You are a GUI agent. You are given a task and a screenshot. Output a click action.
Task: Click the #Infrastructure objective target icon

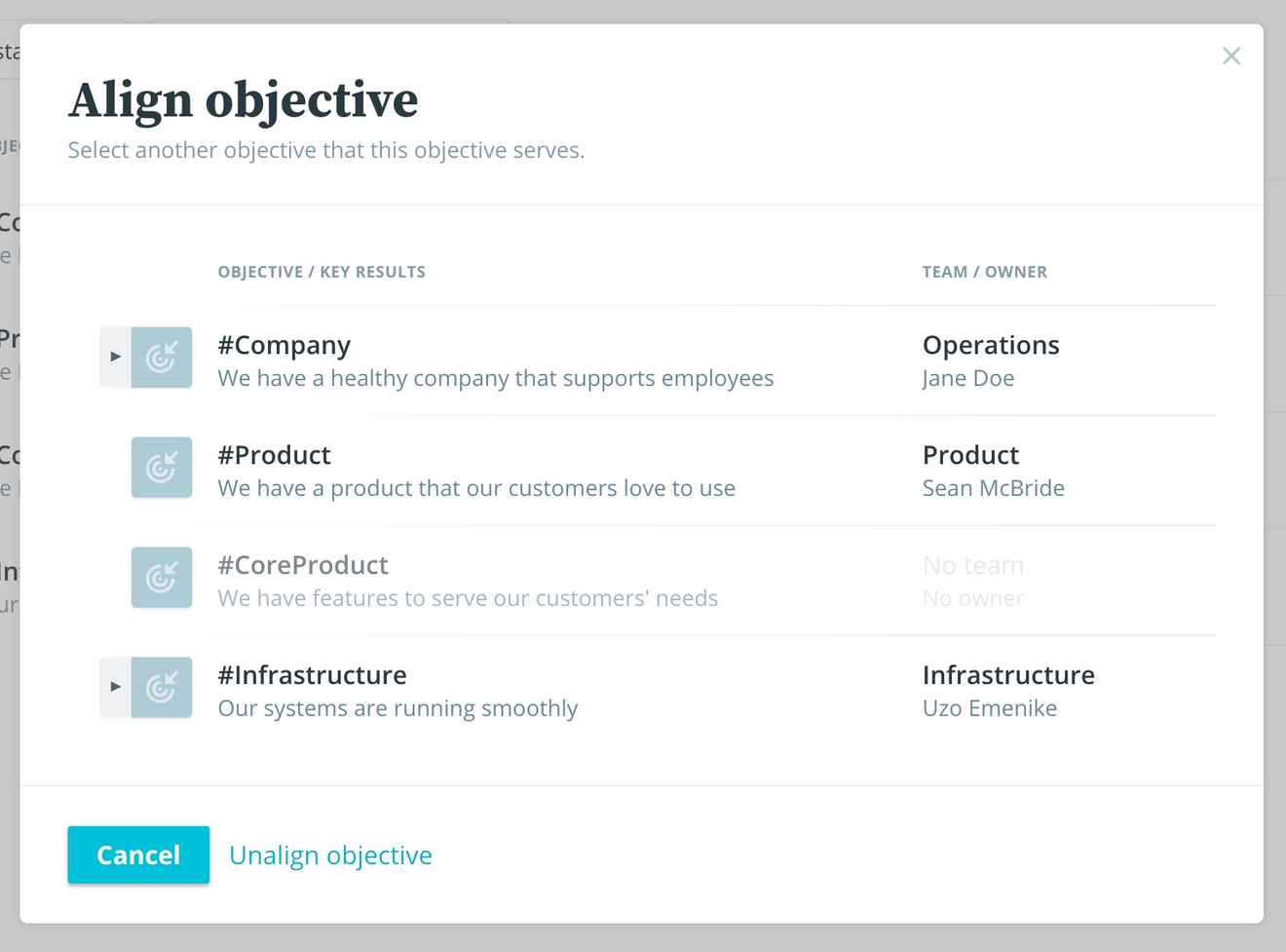[162, 688]
